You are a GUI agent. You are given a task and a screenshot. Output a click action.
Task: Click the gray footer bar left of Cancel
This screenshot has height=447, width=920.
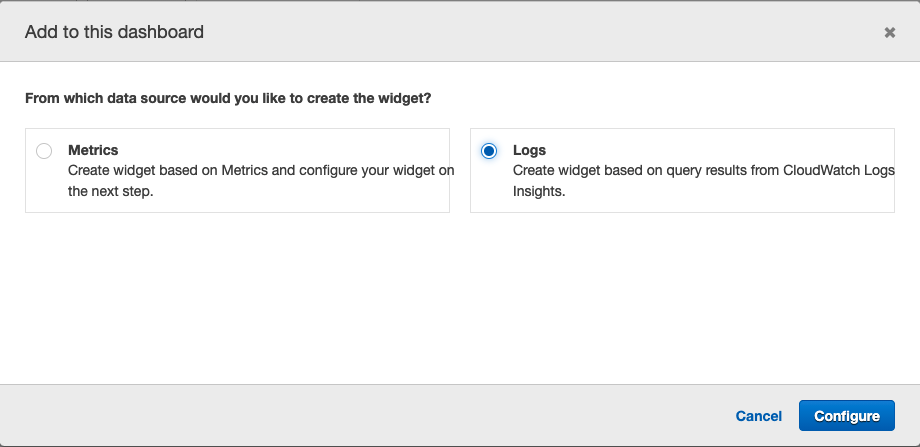coord(350,416)
